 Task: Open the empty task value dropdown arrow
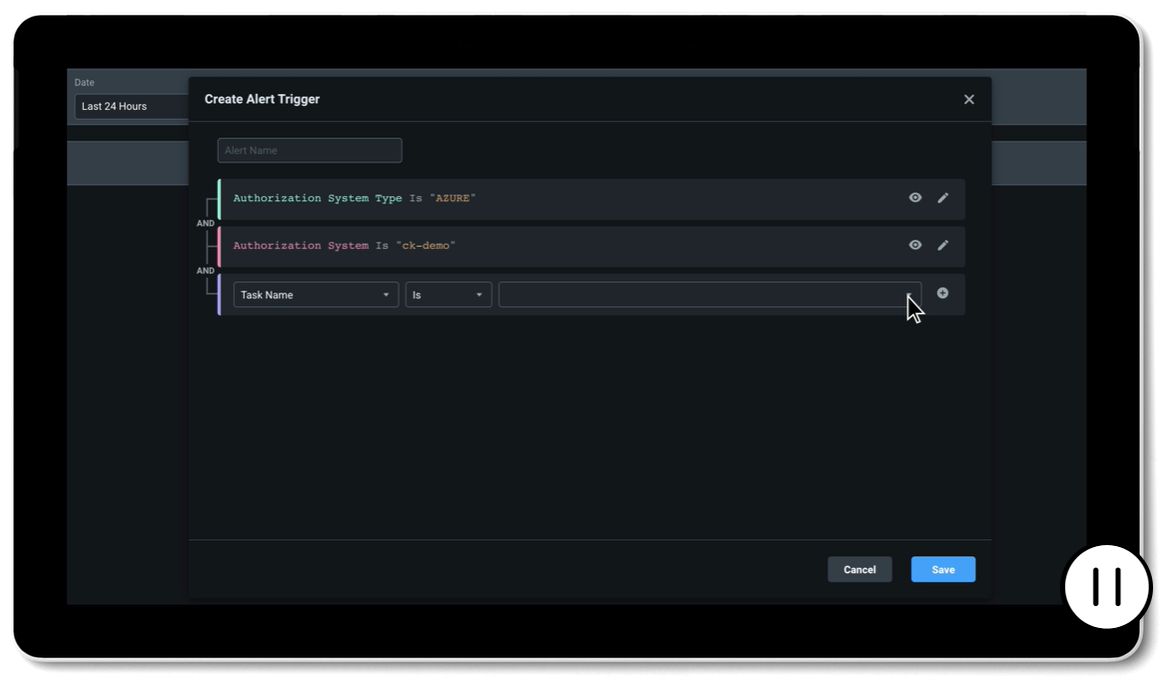pos(909,295)
